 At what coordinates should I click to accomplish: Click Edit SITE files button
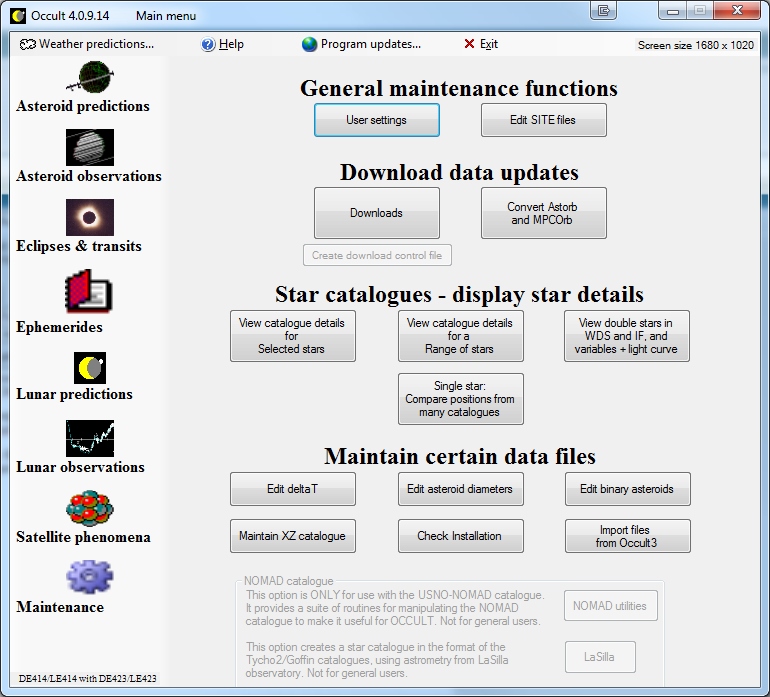544,120
